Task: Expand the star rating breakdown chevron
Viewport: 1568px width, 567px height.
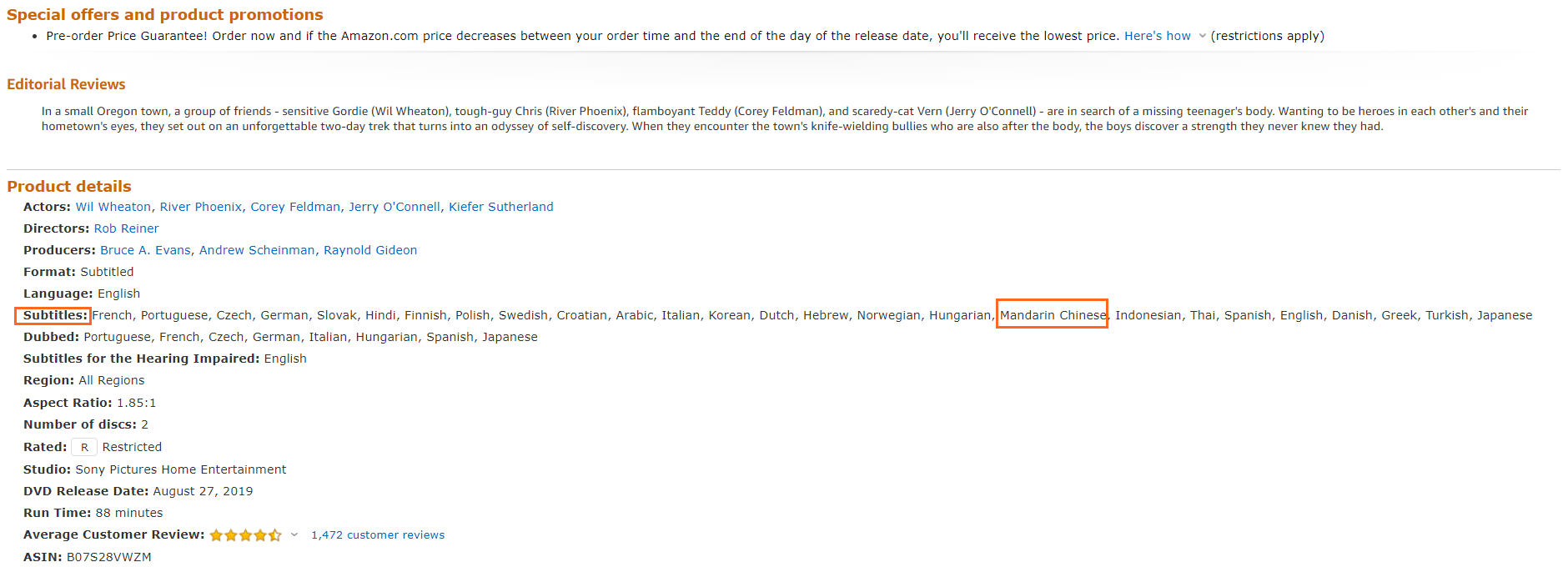Action: point(294,535)
